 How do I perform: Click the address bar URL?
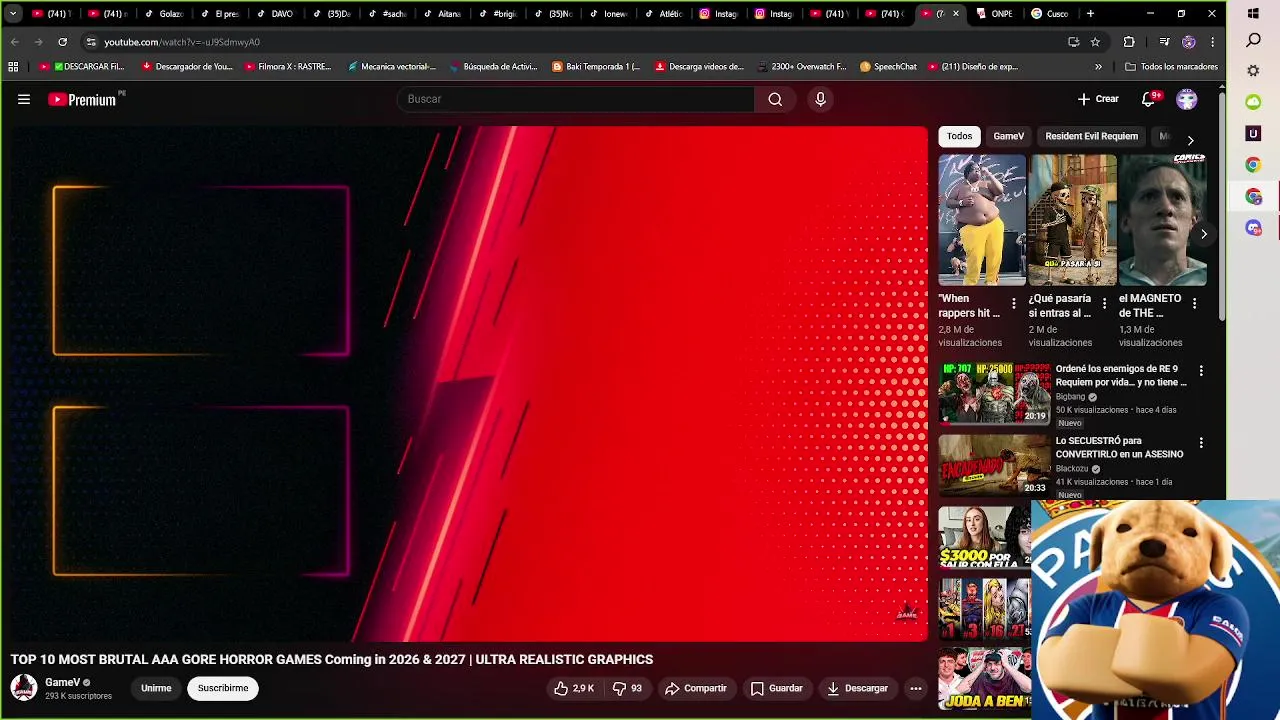(x=182, y=42)
